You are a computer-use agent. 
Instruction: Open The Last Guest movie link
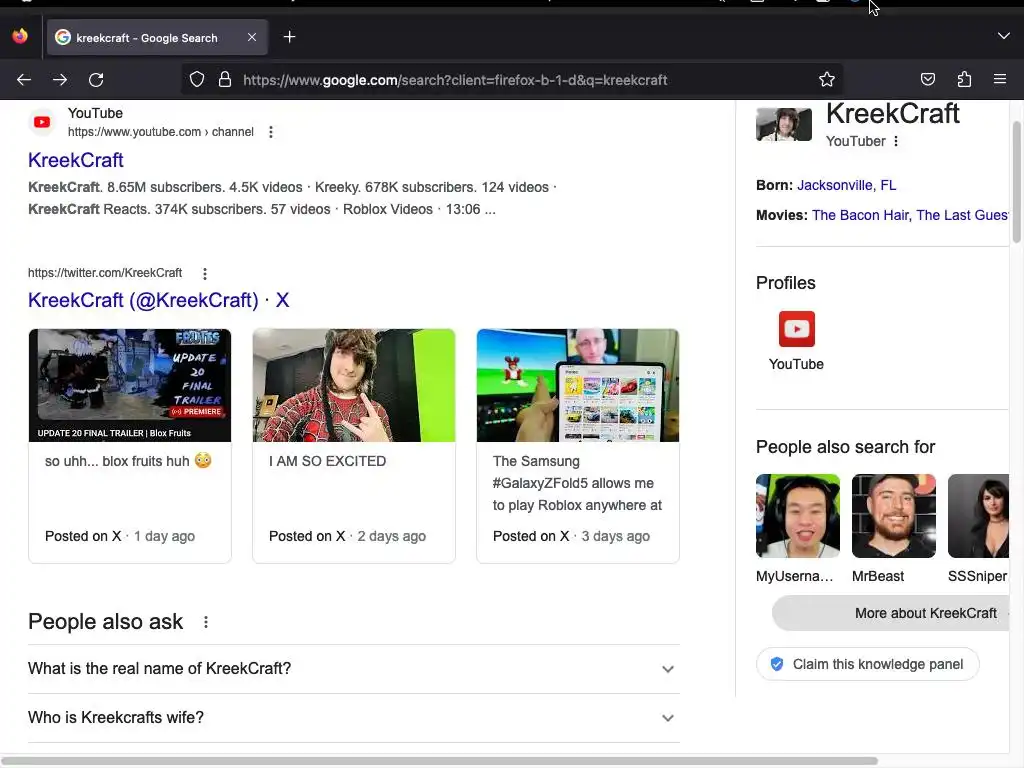tap(963, 216)
